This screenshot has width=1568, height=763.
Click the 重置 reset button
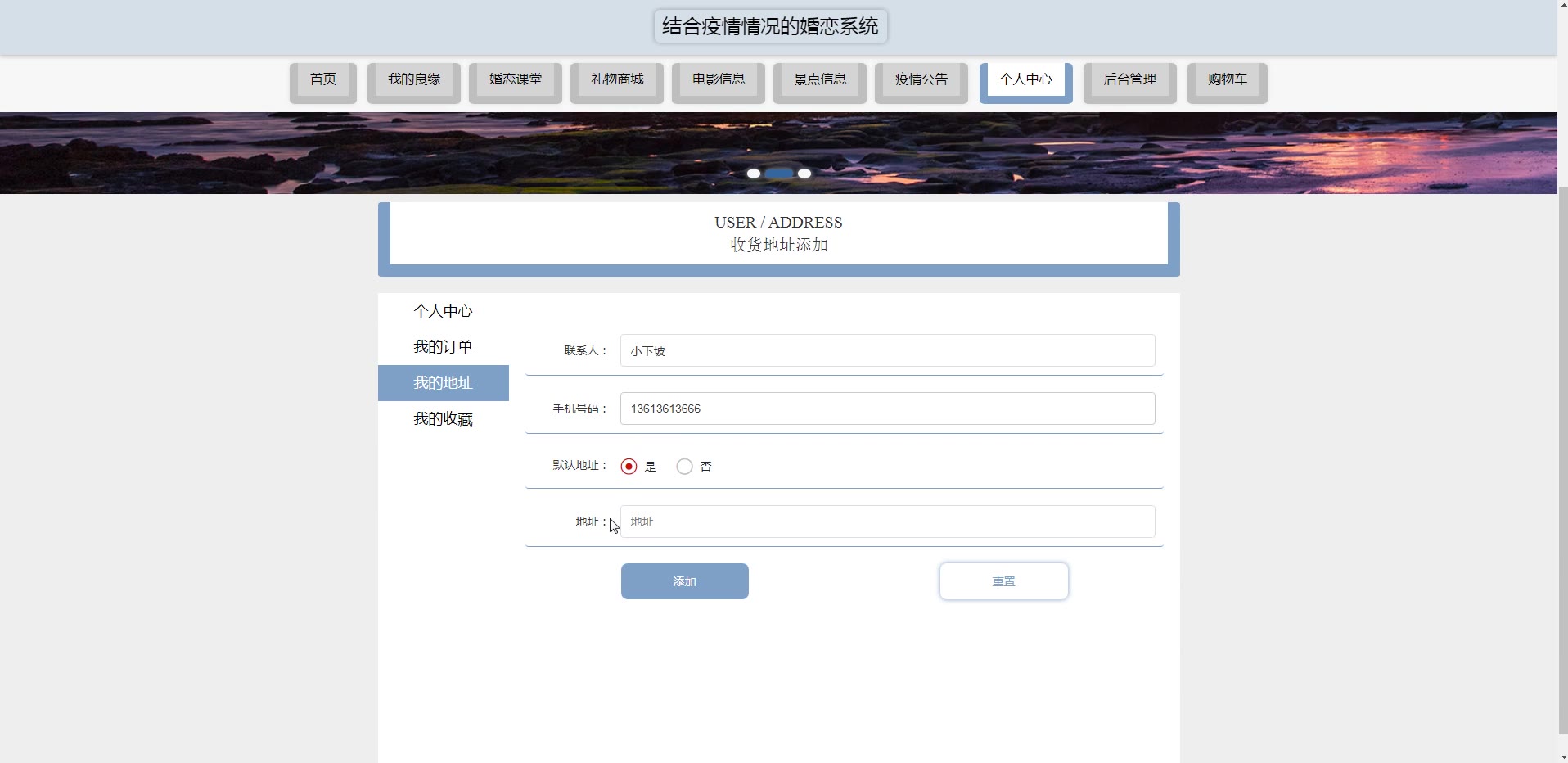[1003, 581]
